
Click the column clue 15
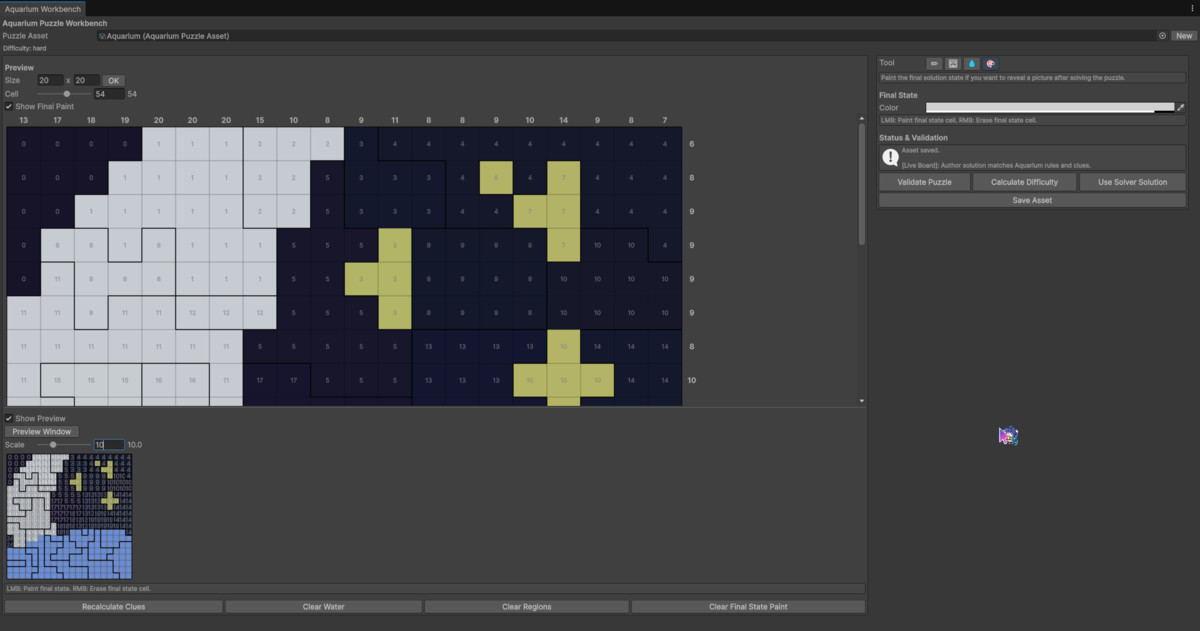[260, 120]
